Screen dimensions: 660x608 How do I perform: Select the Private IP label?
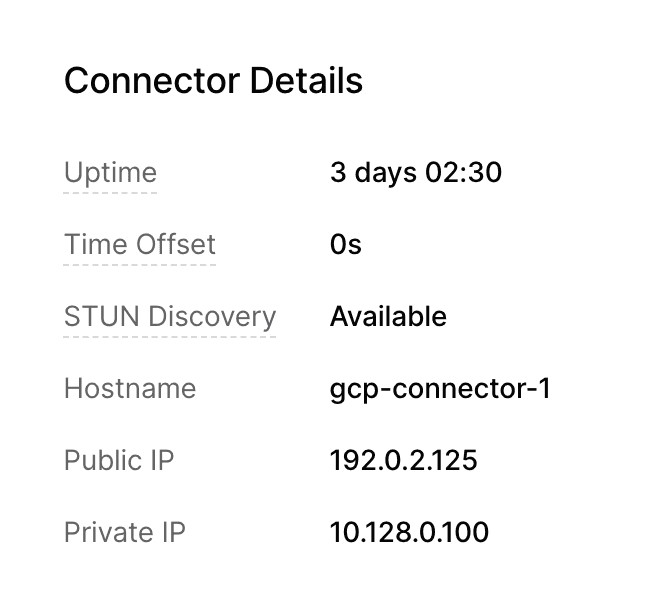(125, 532)
